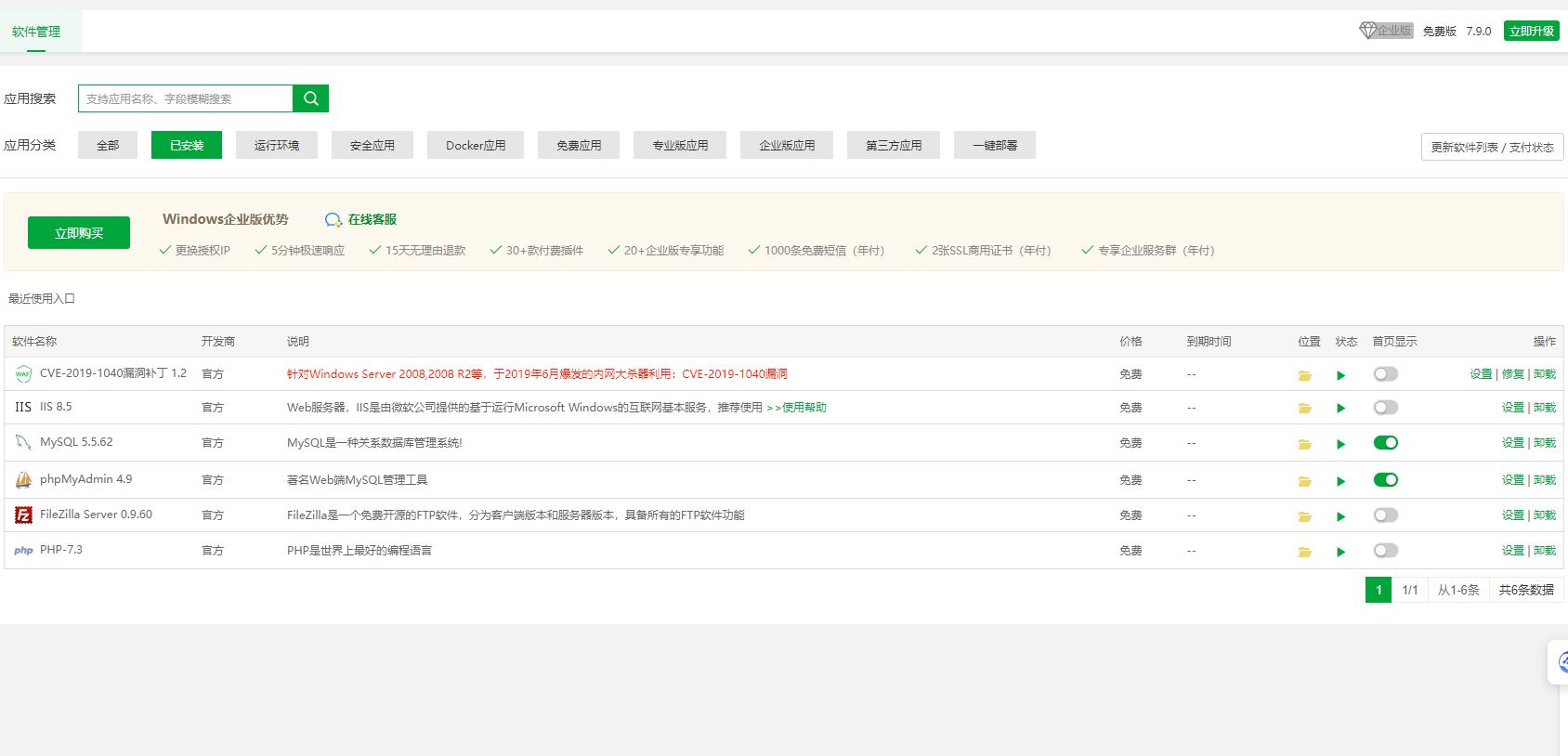This screenshot has width=1568, height=756.
Task: Enable homepage display for FileZilla Server
Action: (x=1385, y=515)
